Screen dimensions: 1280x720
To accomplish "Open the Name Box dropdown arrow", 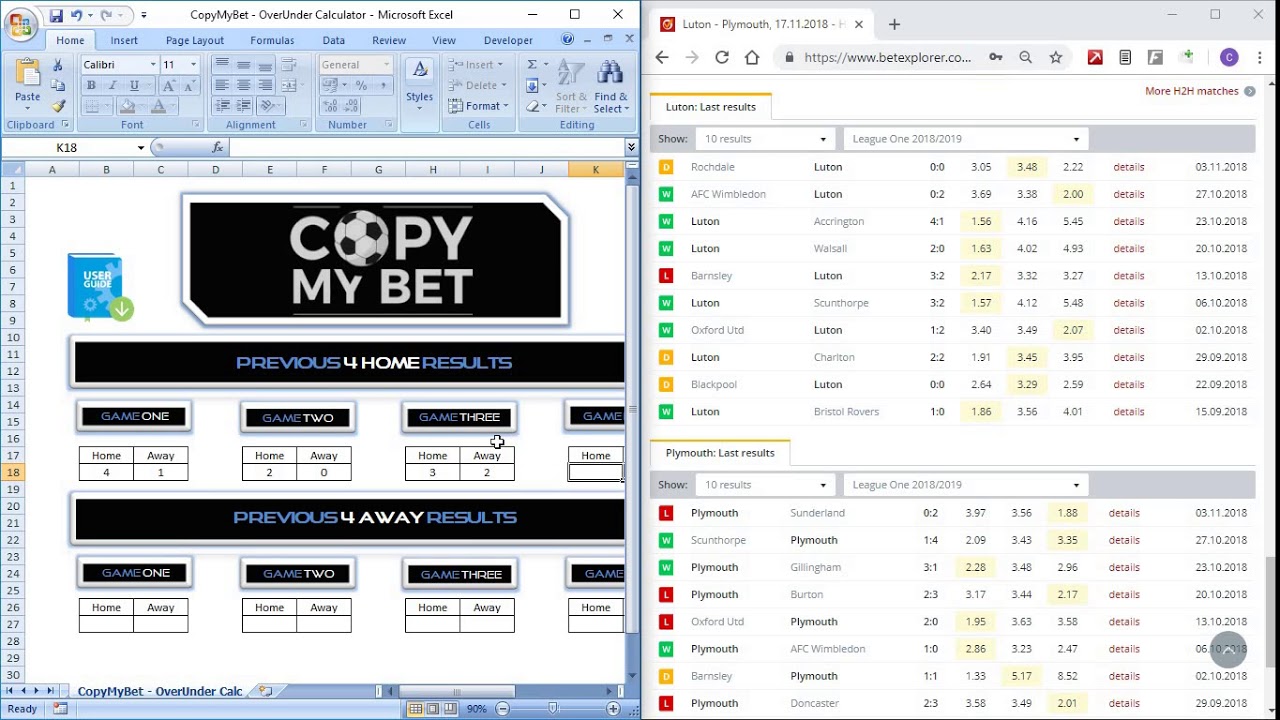I will pos(141,147).
